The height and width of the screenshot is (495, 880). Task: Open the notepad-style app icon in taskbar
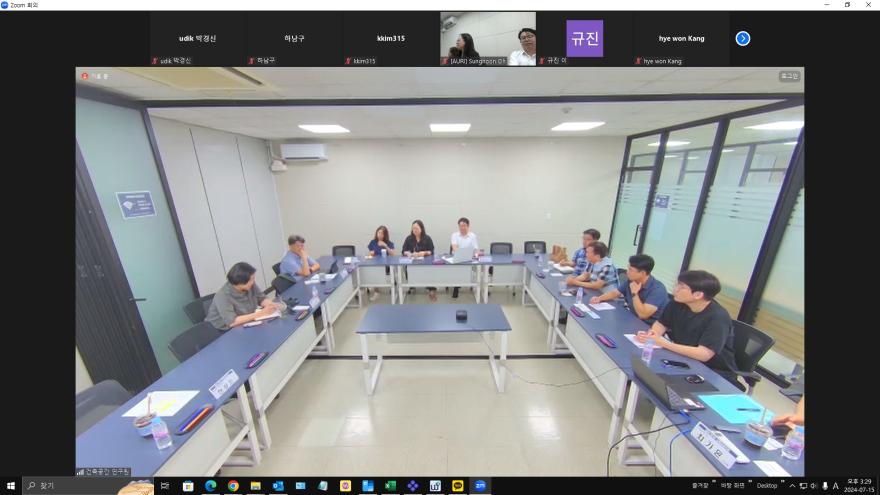[323, 485]
